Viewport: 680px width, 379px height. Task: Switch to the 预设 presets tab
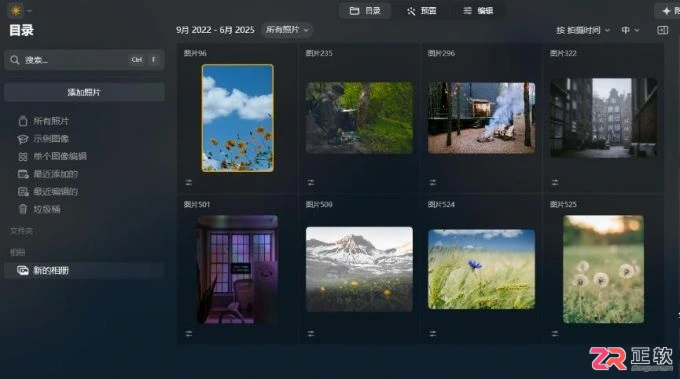point(422,11)
